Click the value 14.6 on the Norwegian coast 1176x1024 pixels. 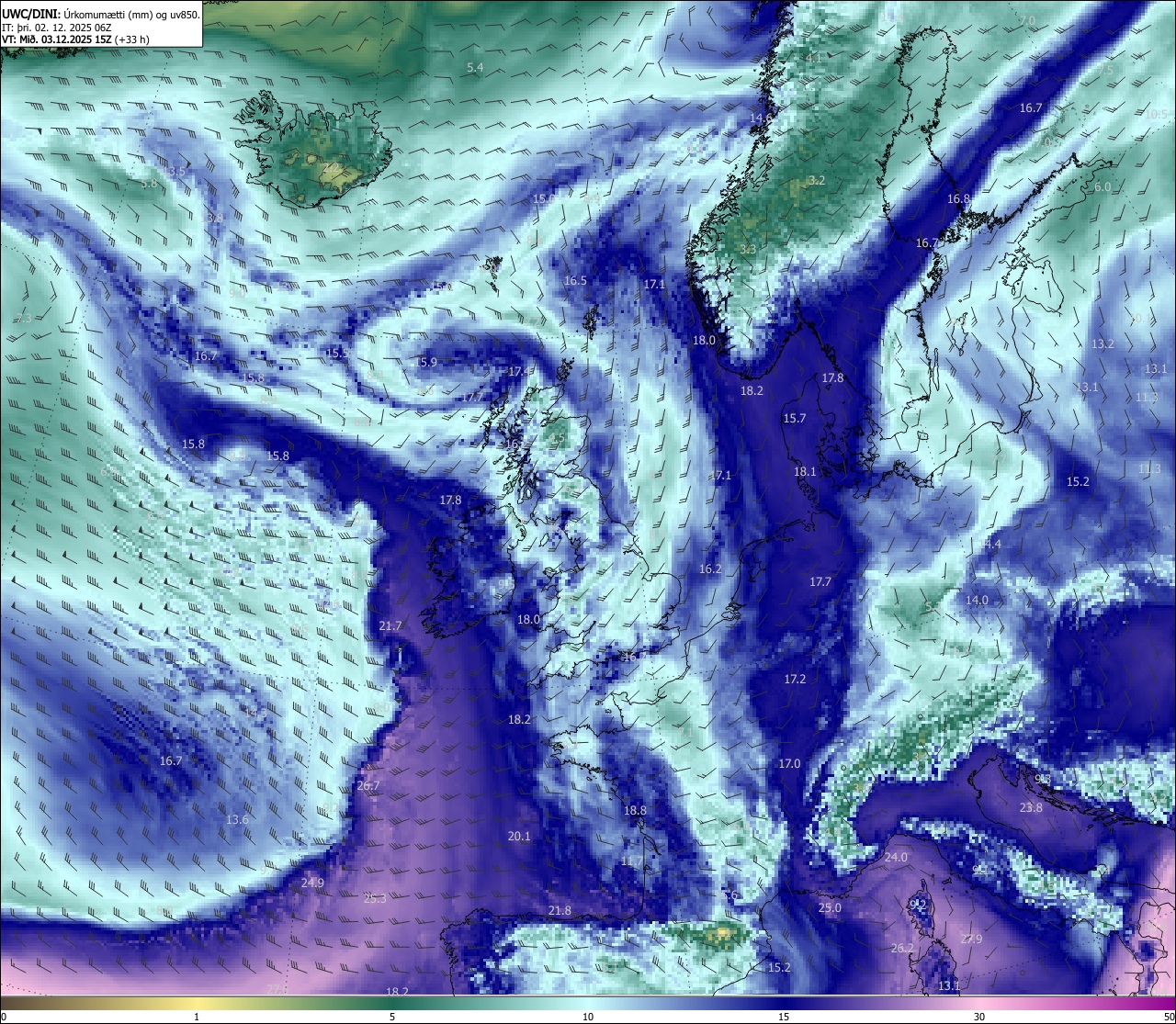761,118
